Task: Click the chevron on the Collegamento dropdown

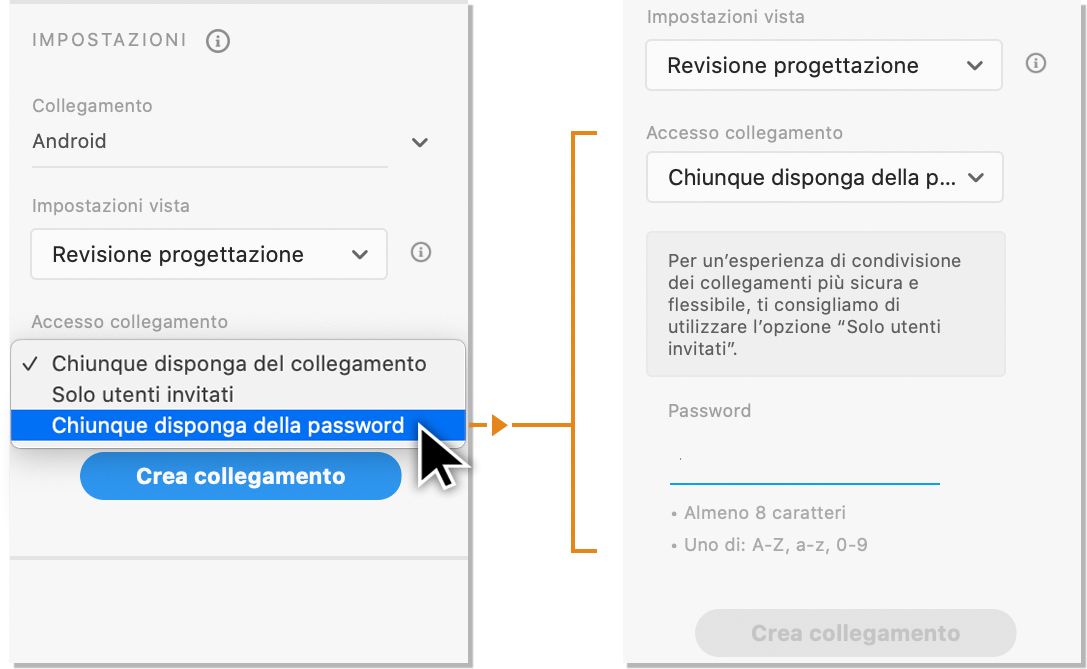Action: pyautogui.click(x=419, y=142)
